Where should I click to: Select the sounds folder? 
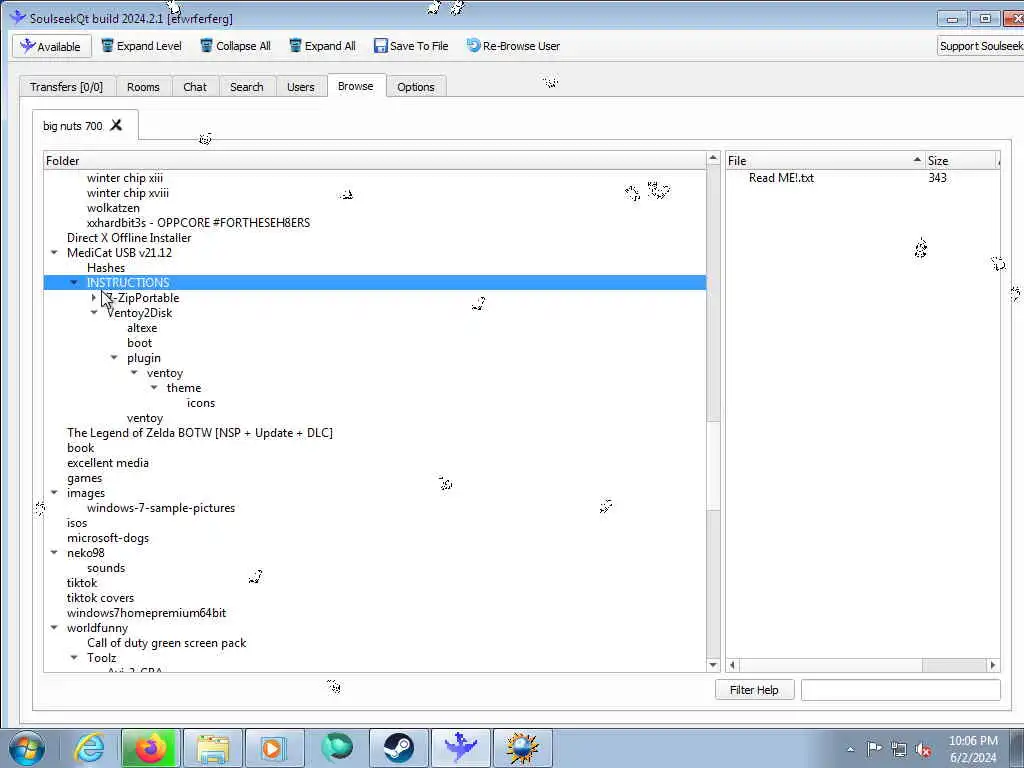106,568
